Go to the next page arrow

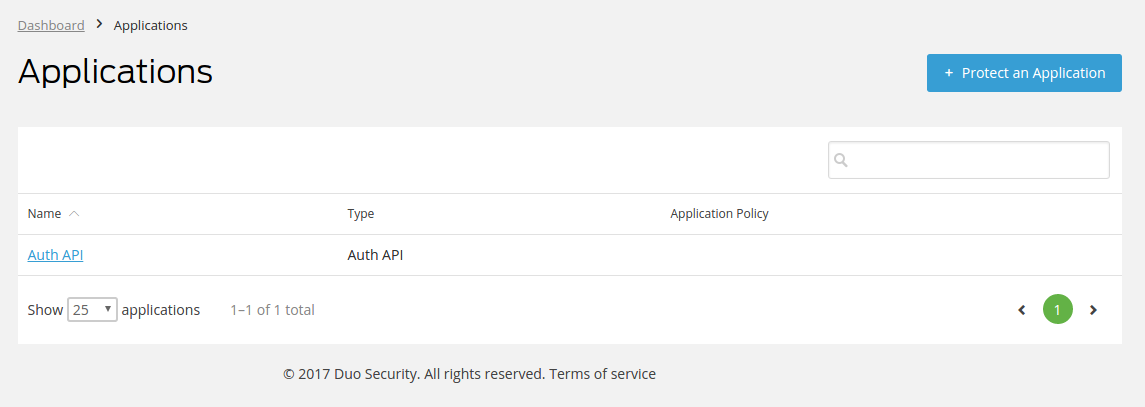point(1093,310)
